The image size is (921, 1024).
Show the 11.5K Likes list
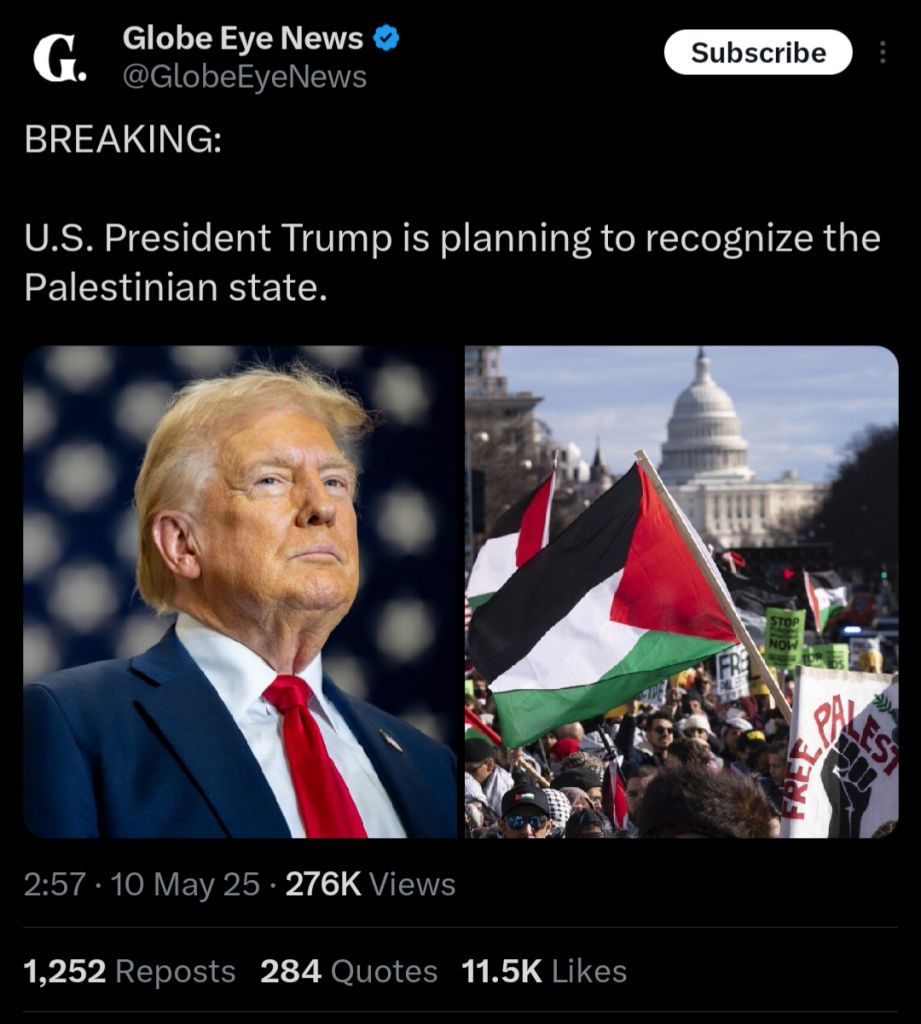coord(544,971)
